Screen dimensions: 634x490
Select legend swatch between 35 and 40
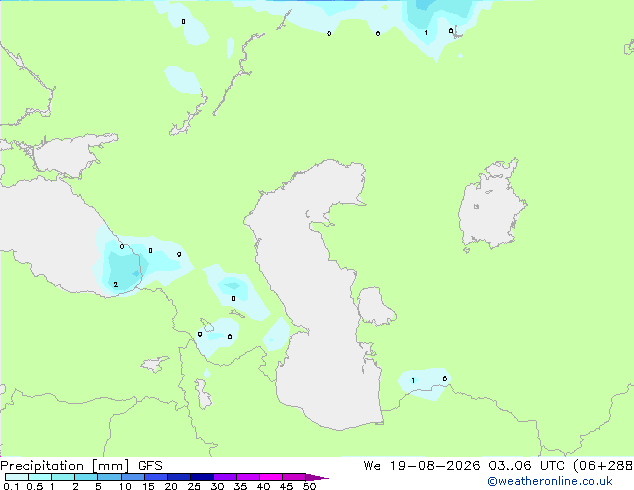(248, 477)
